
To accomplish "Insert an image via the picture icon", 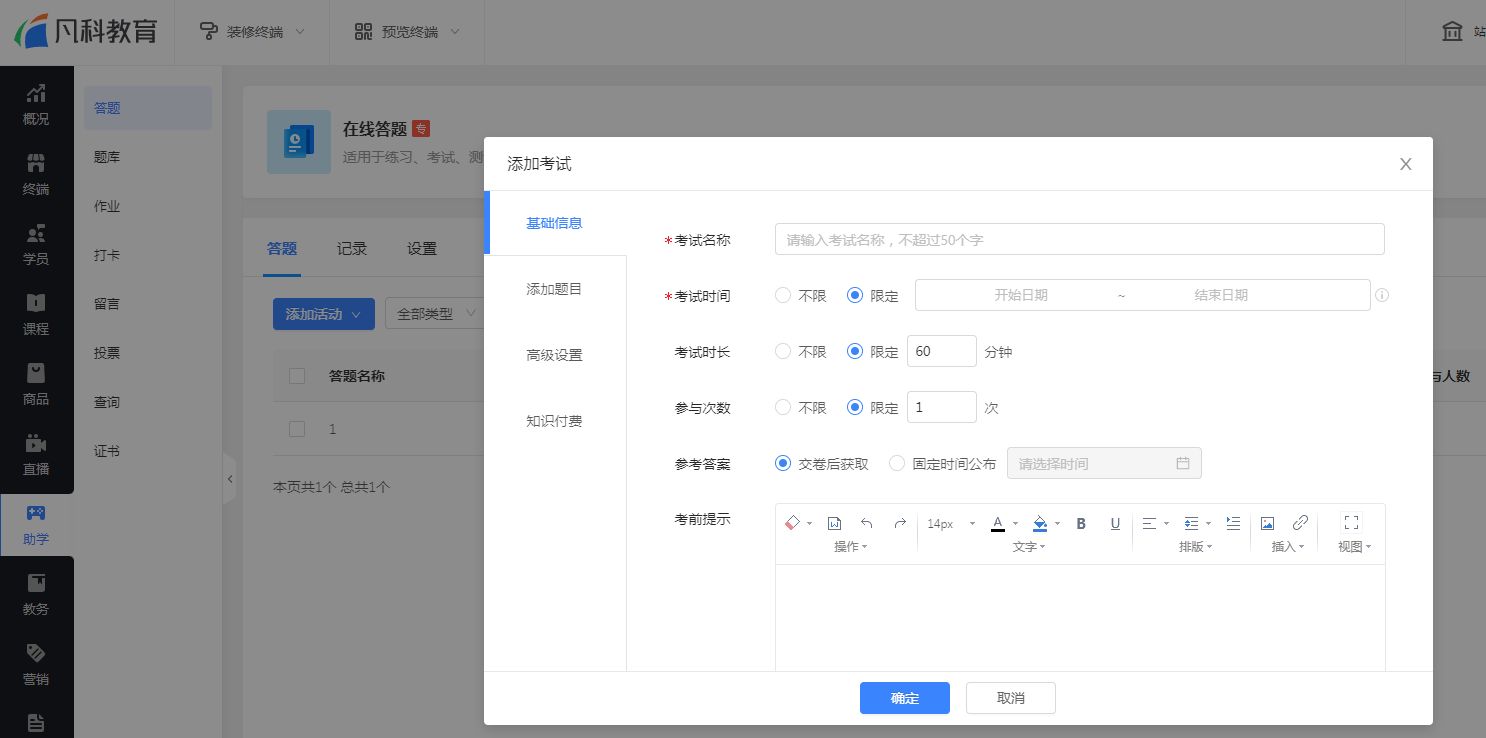I will click(x=1267, y=523).
